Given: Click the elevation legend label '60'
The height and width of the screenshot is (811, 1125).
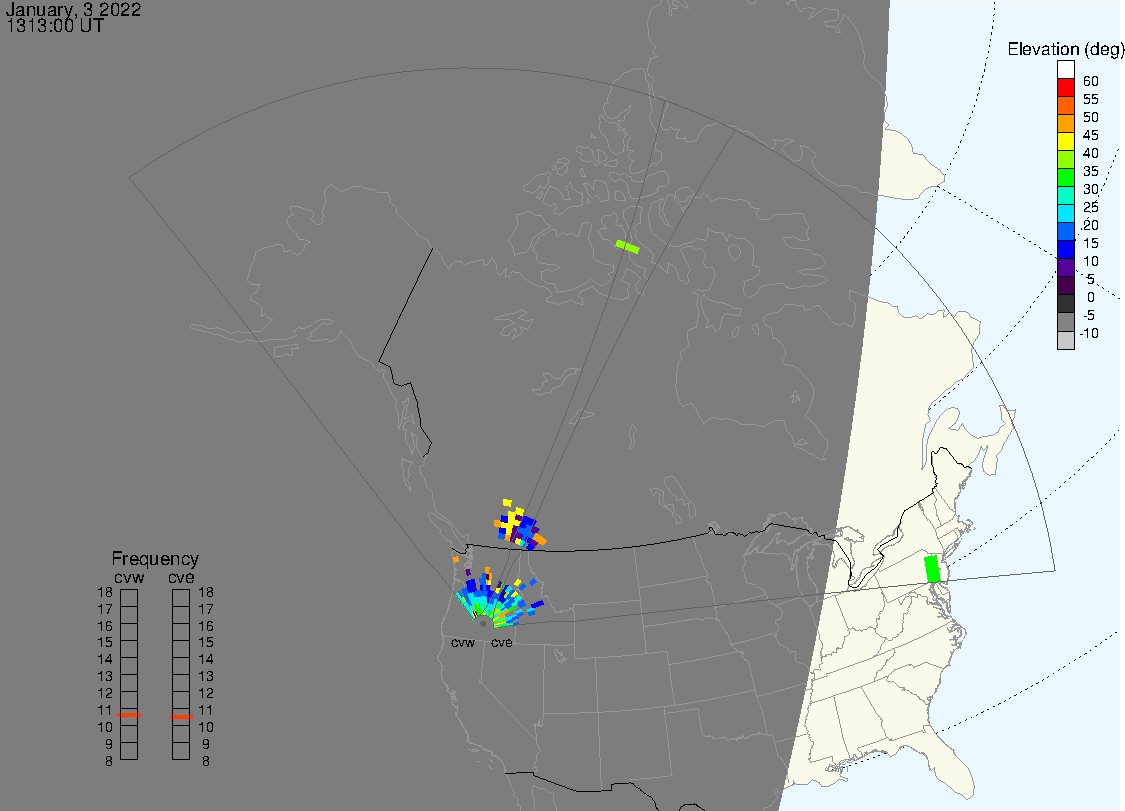Looking at the screenshot, I should coord(1091,81).
